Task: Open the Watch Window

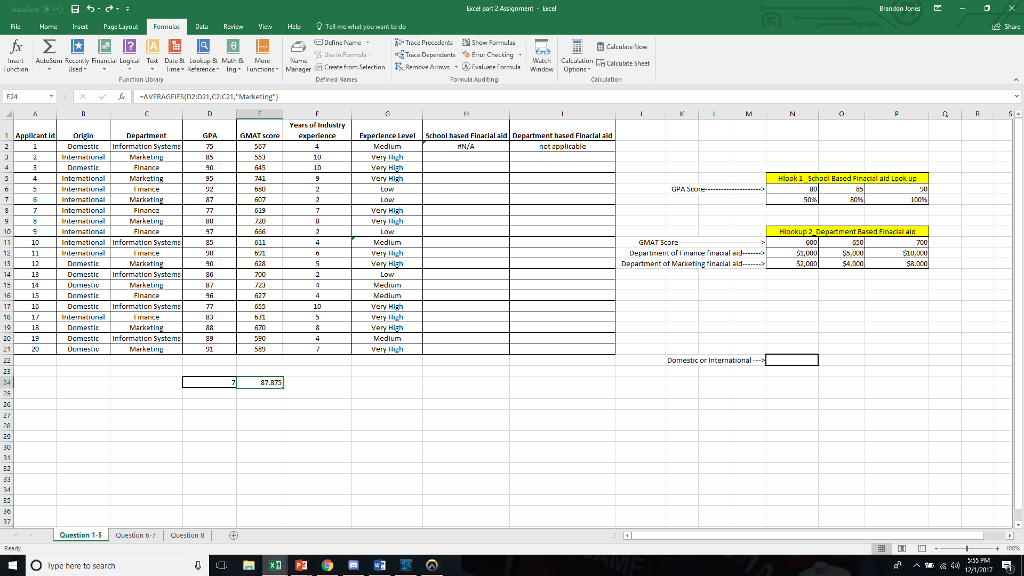Action: click(x=542, y=51)
